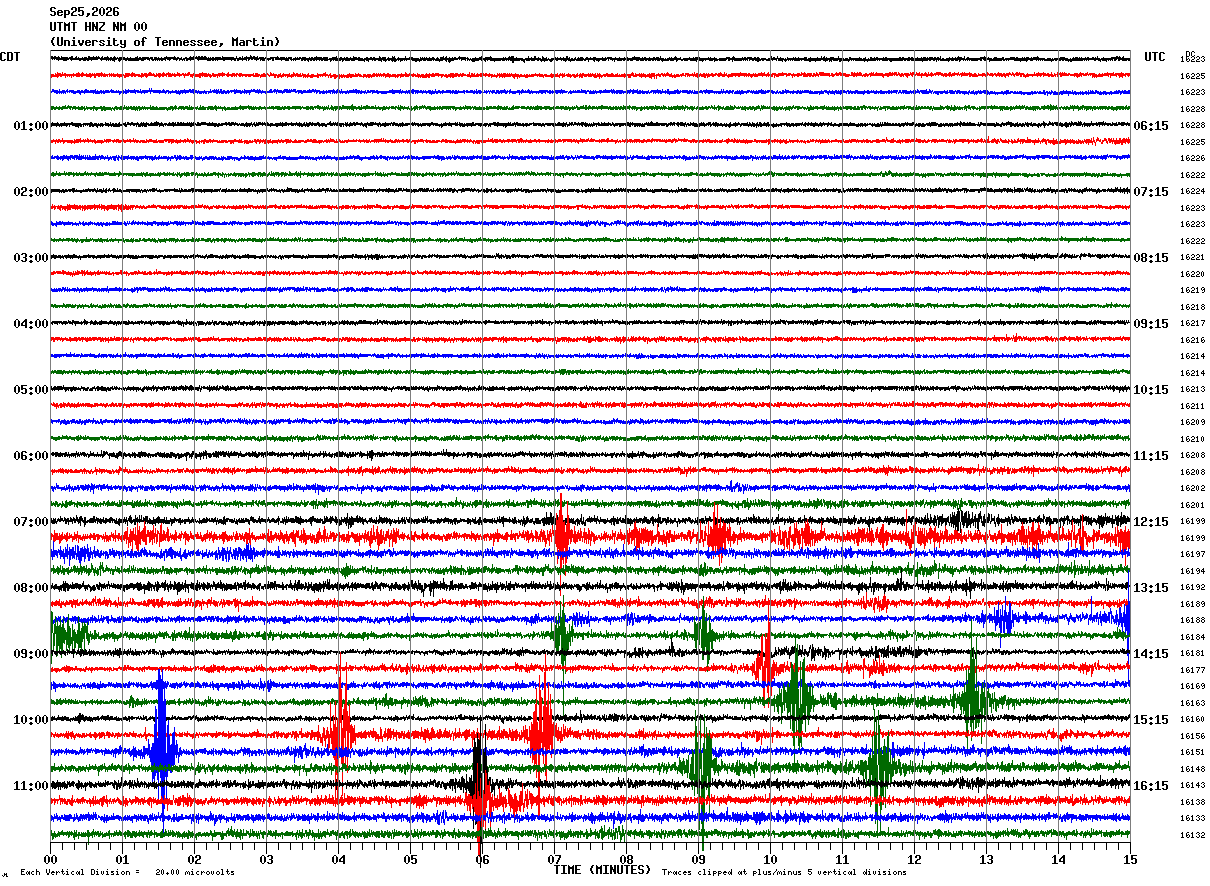Image resolution: width=1210 pixels, height=886 pixels.
Task: Select the 11:00 CDT hour label
Action: pyautogui.click(x=31, y=786)
